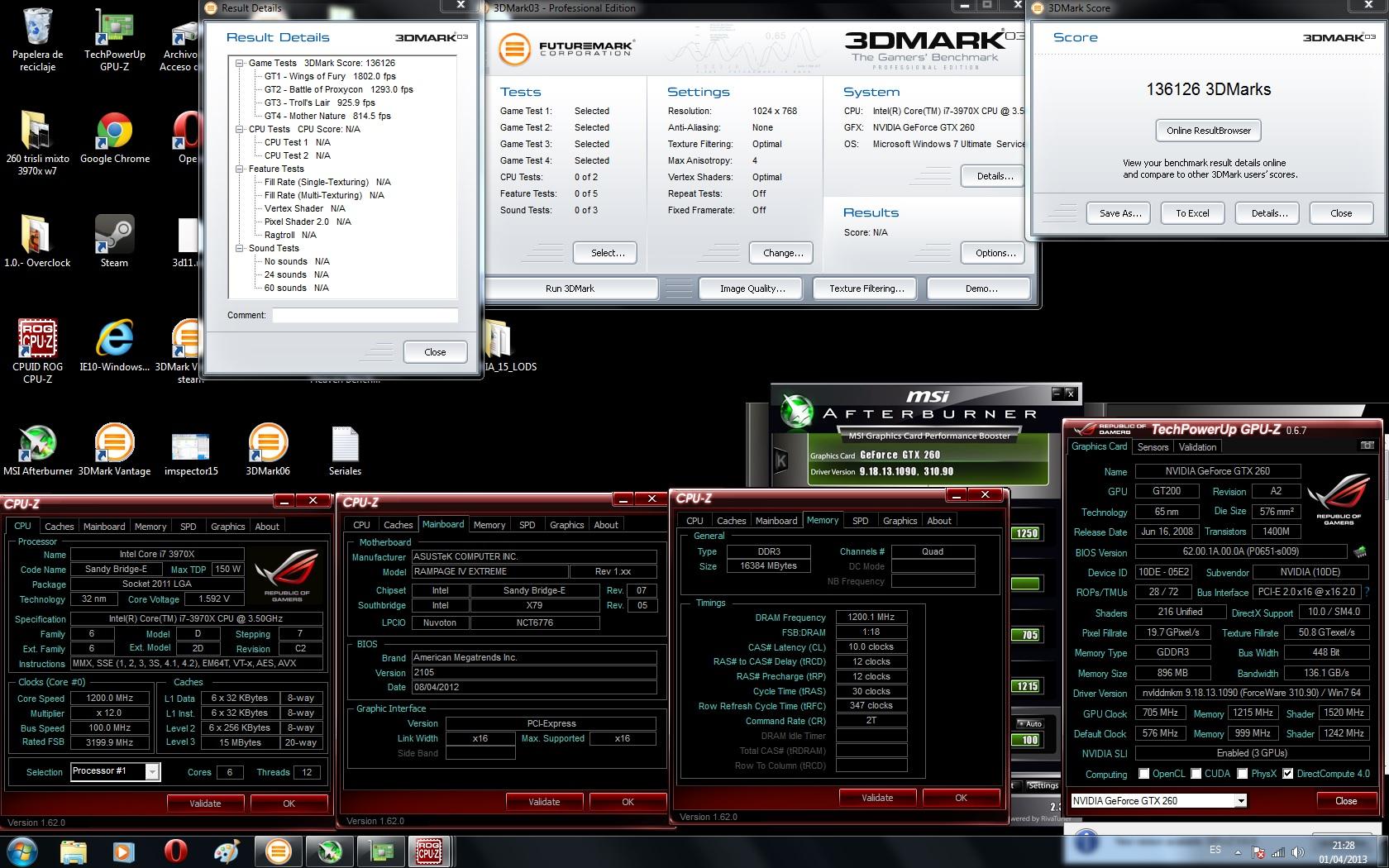
Task: Click the GPU-Z screenshot camera icon
Action: [x=1367, y=446]
